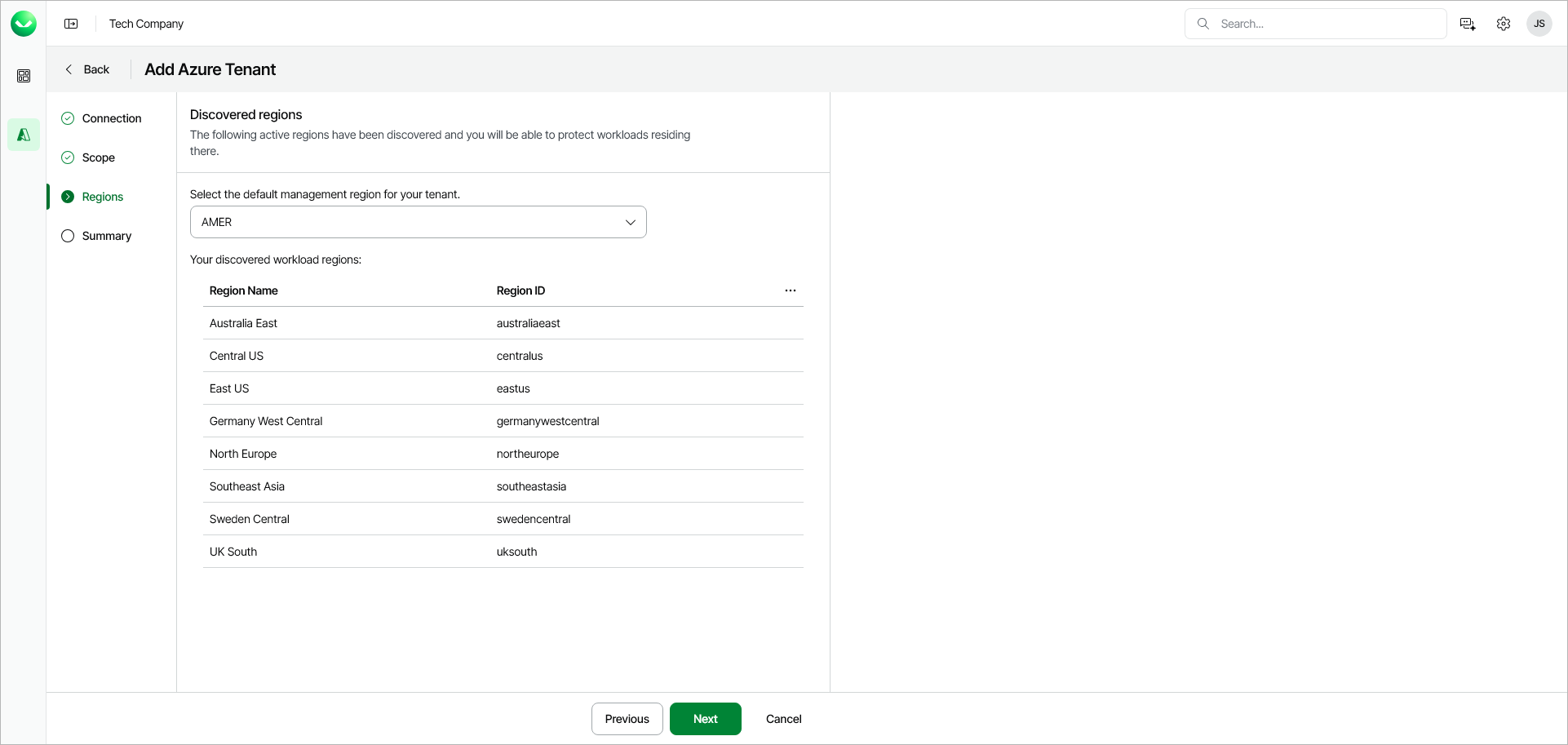Click the Scope completed checkmark
The height and width of the screenshot is (745, 1568).
coord(67,157)
